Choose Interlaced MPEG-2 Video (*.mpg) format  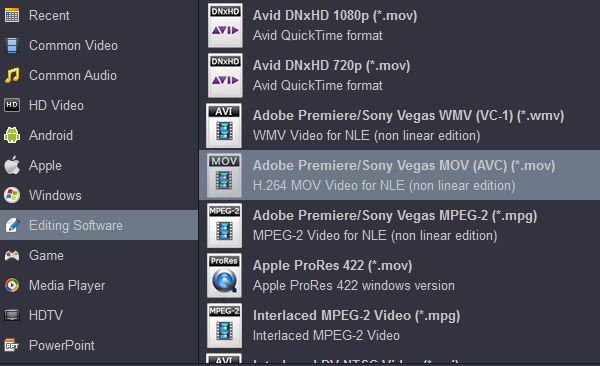coord(399,325)
